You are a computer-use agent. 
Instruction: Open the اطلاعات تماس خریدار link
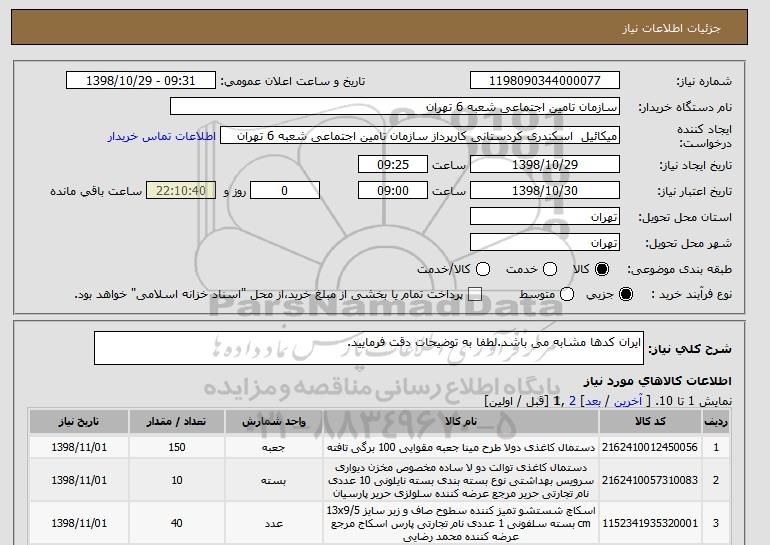(162, 136)
